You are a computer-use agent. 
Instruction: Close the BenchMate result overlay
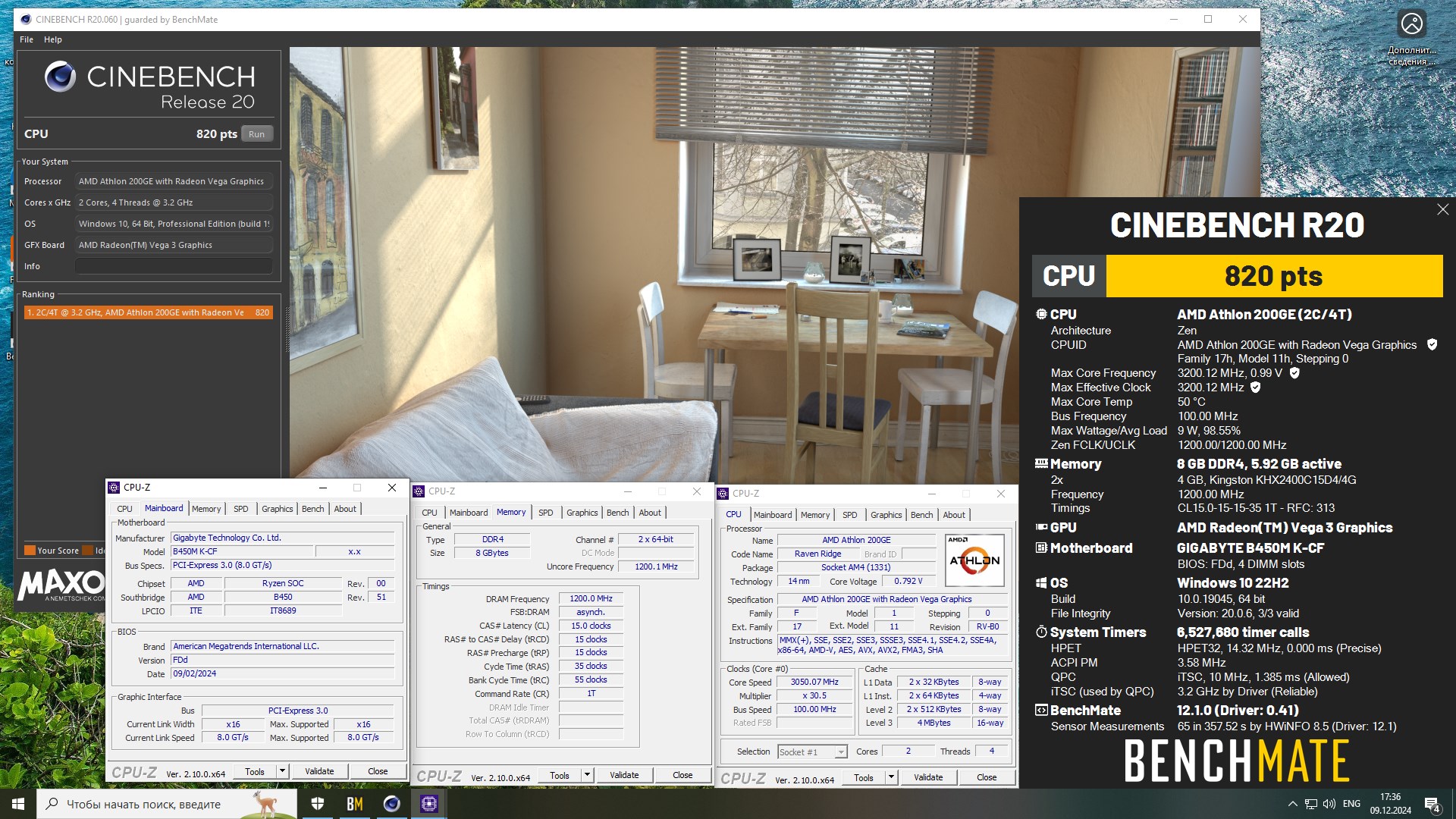click(x=1442, y=209)
